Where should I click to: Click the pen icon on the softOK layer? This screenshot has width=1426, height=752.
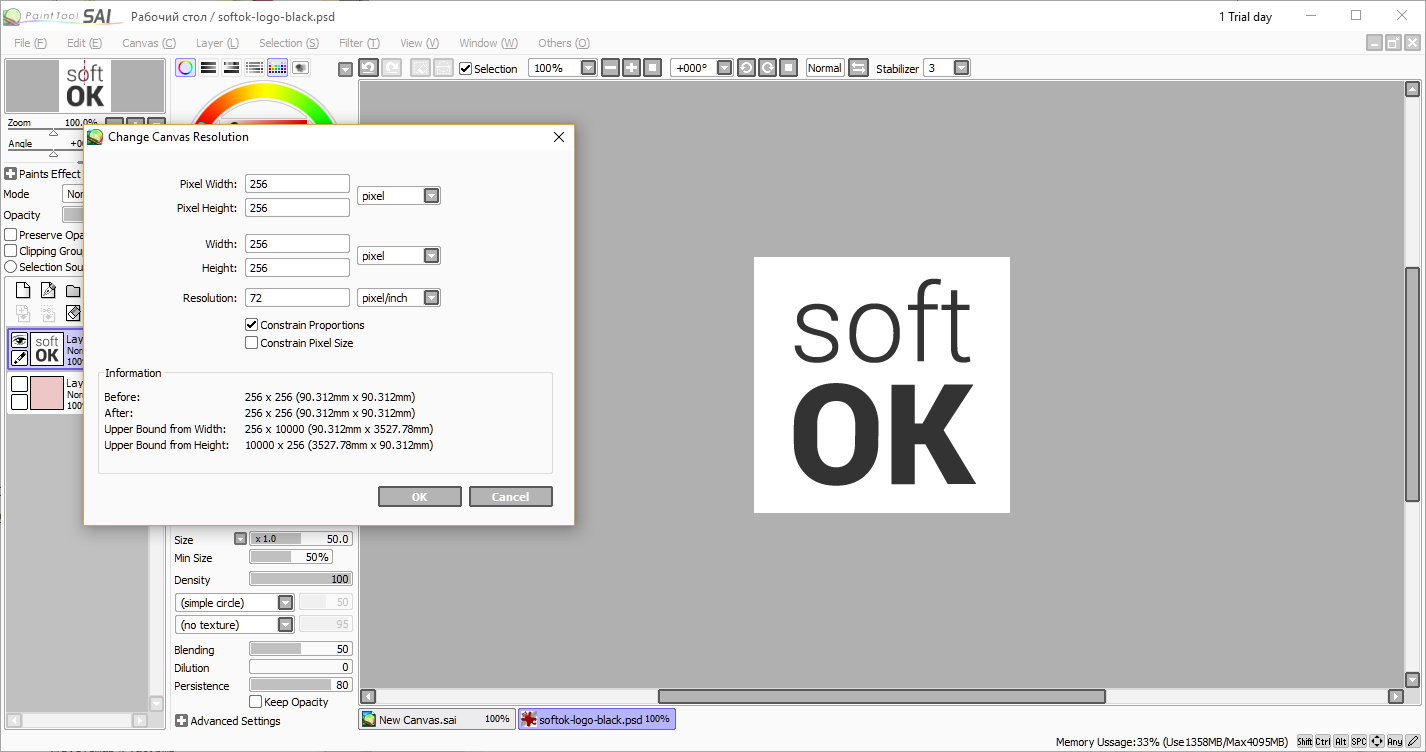(x=19, y=357)
